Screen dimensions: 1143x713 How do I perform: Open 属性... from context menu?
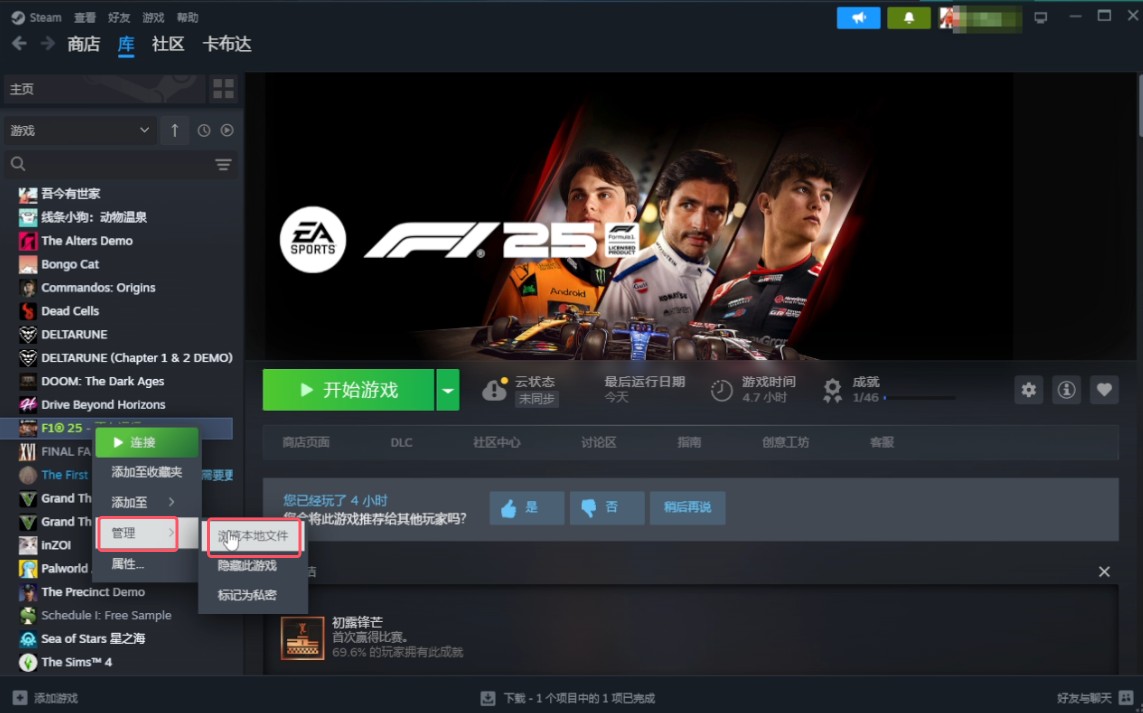click(146, 564)
